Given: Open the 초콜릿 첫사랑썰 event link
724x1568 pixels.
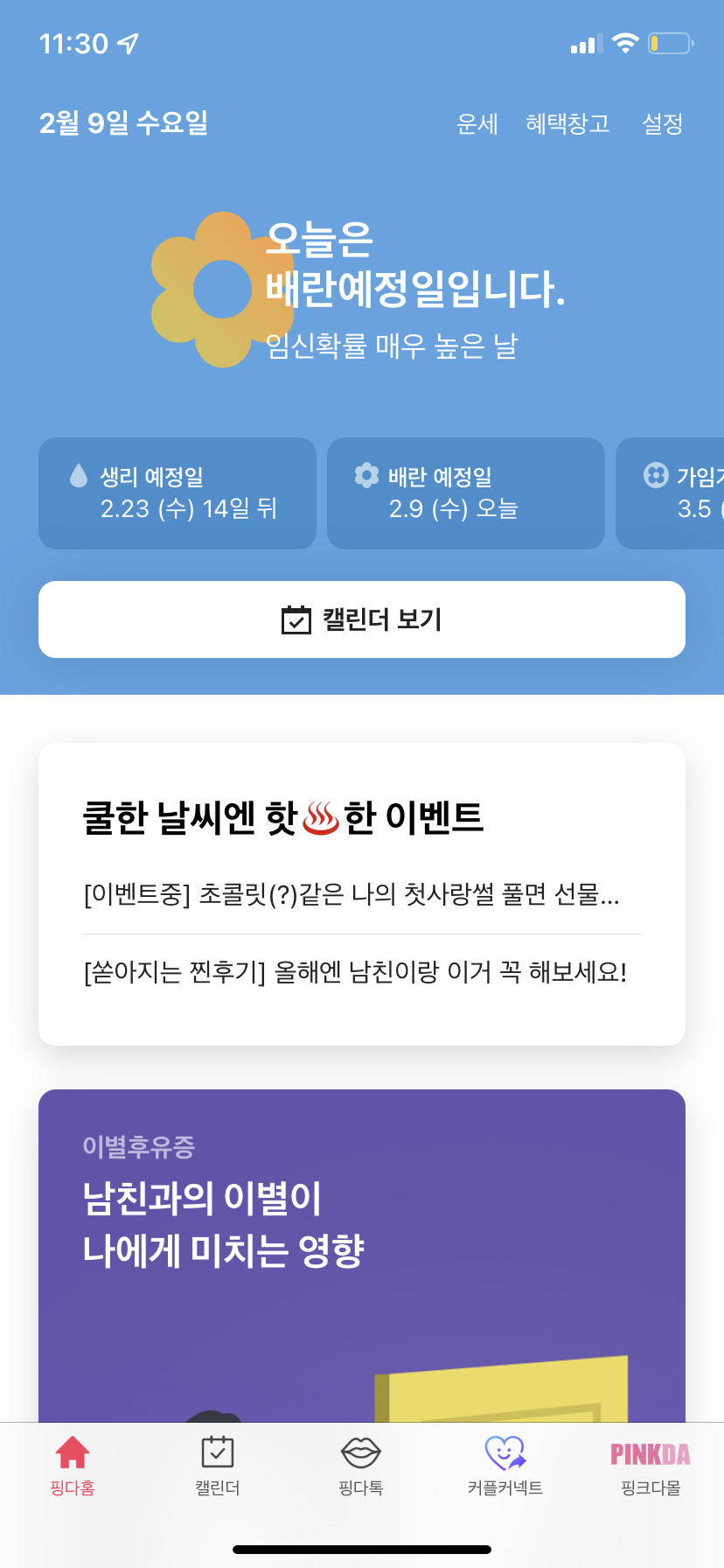Looking at the screenshot, I should (x=352, y=894).
